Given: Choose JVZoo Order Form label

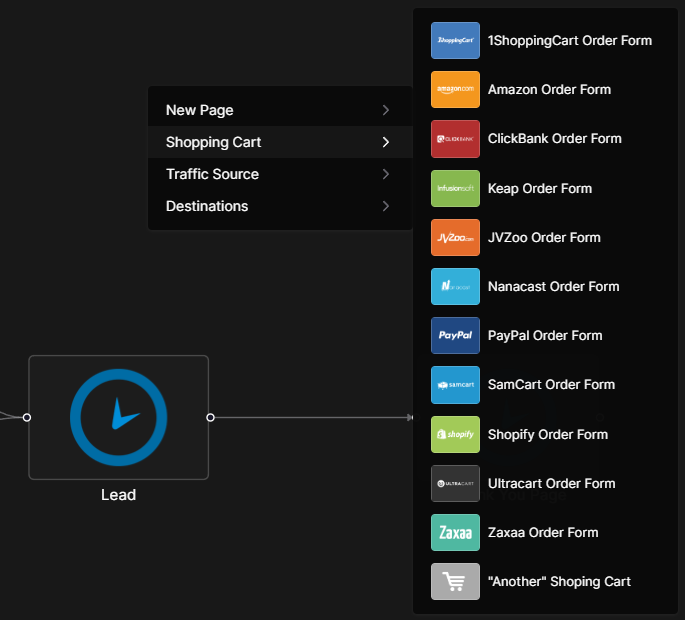Looking at the screenshot, I should pos(544,237).
